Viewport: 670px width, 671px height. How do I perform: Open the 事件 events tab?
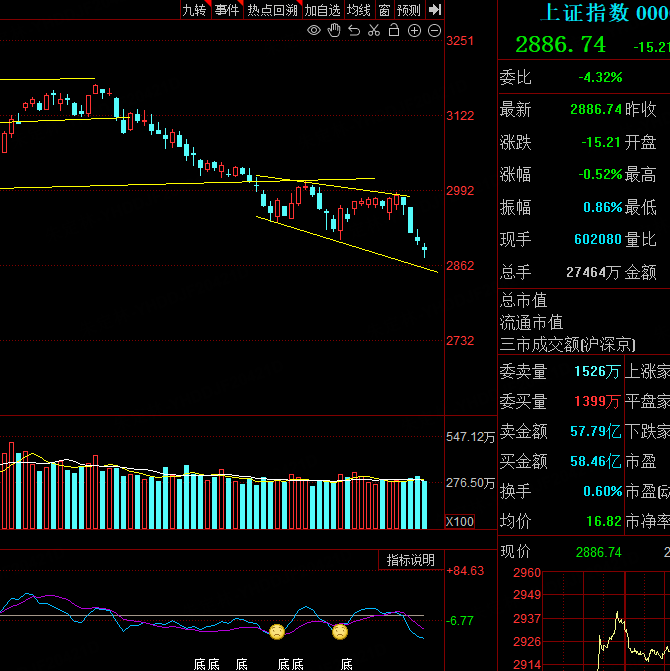point(227,10)
